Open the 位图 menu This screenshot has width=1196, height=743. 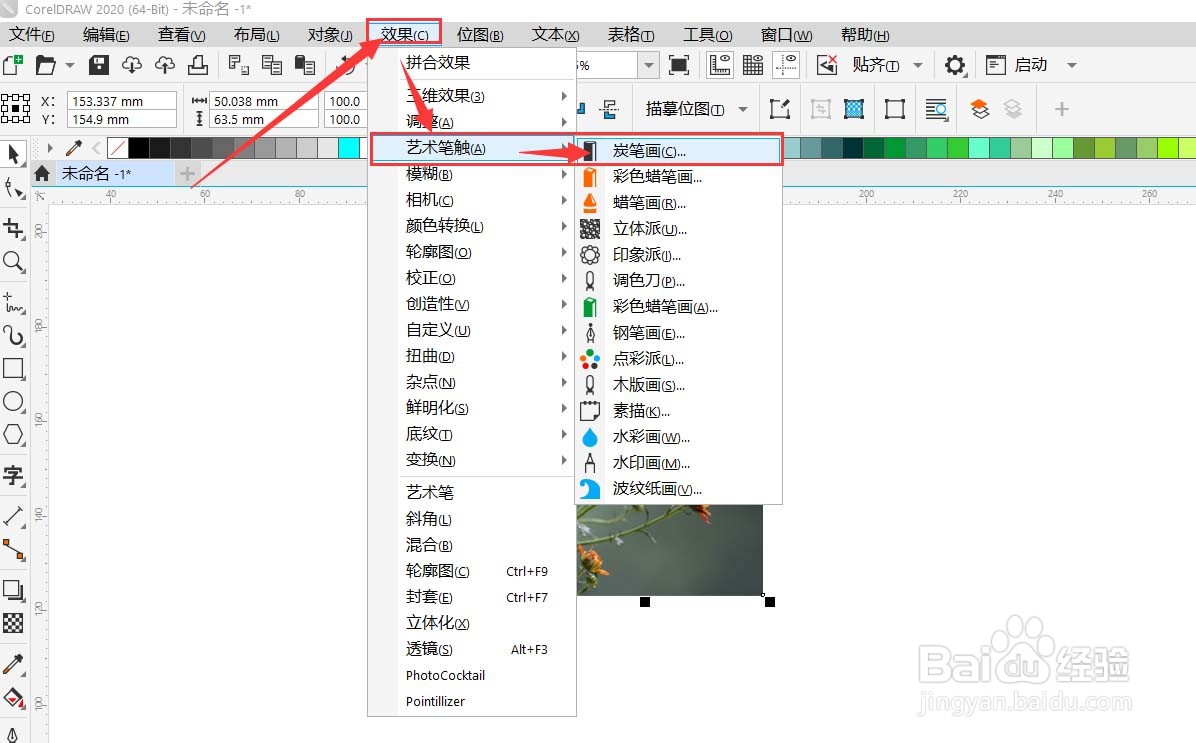coord(480,33)
